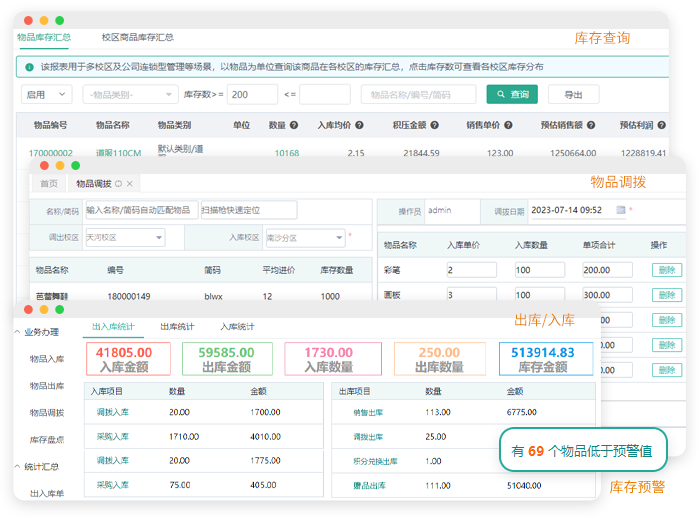This screenshot has height=520, width=699.
Task: Open the 出库统计 tab
Action: tap(177, 327)
